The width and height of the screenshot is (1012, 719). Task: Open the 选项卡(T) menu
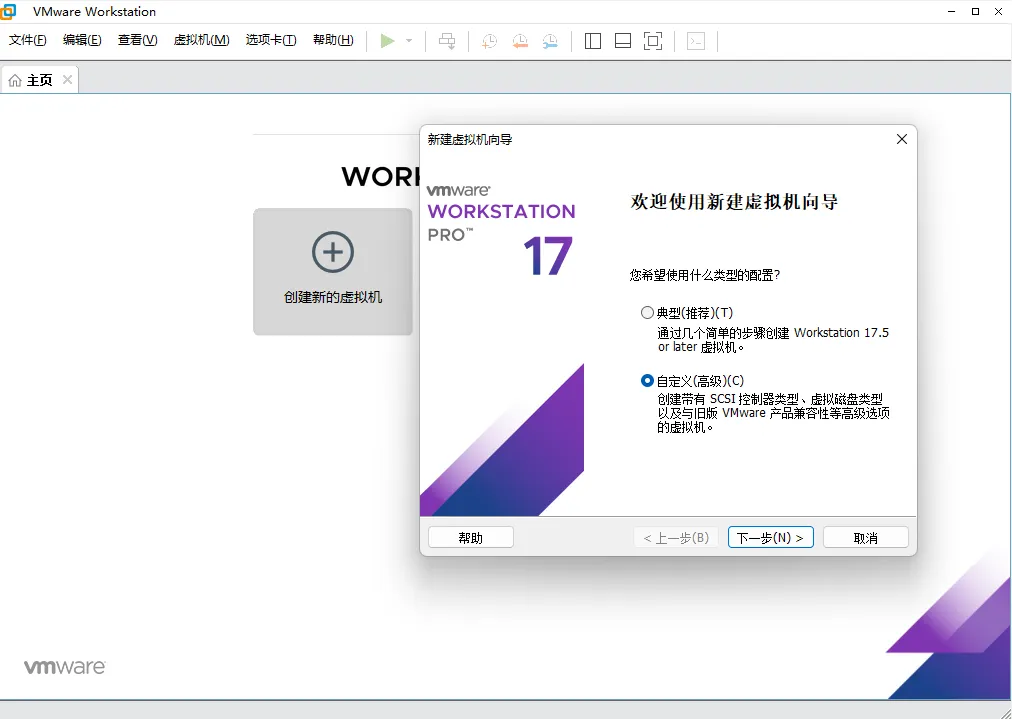click(x=271, y=40)
